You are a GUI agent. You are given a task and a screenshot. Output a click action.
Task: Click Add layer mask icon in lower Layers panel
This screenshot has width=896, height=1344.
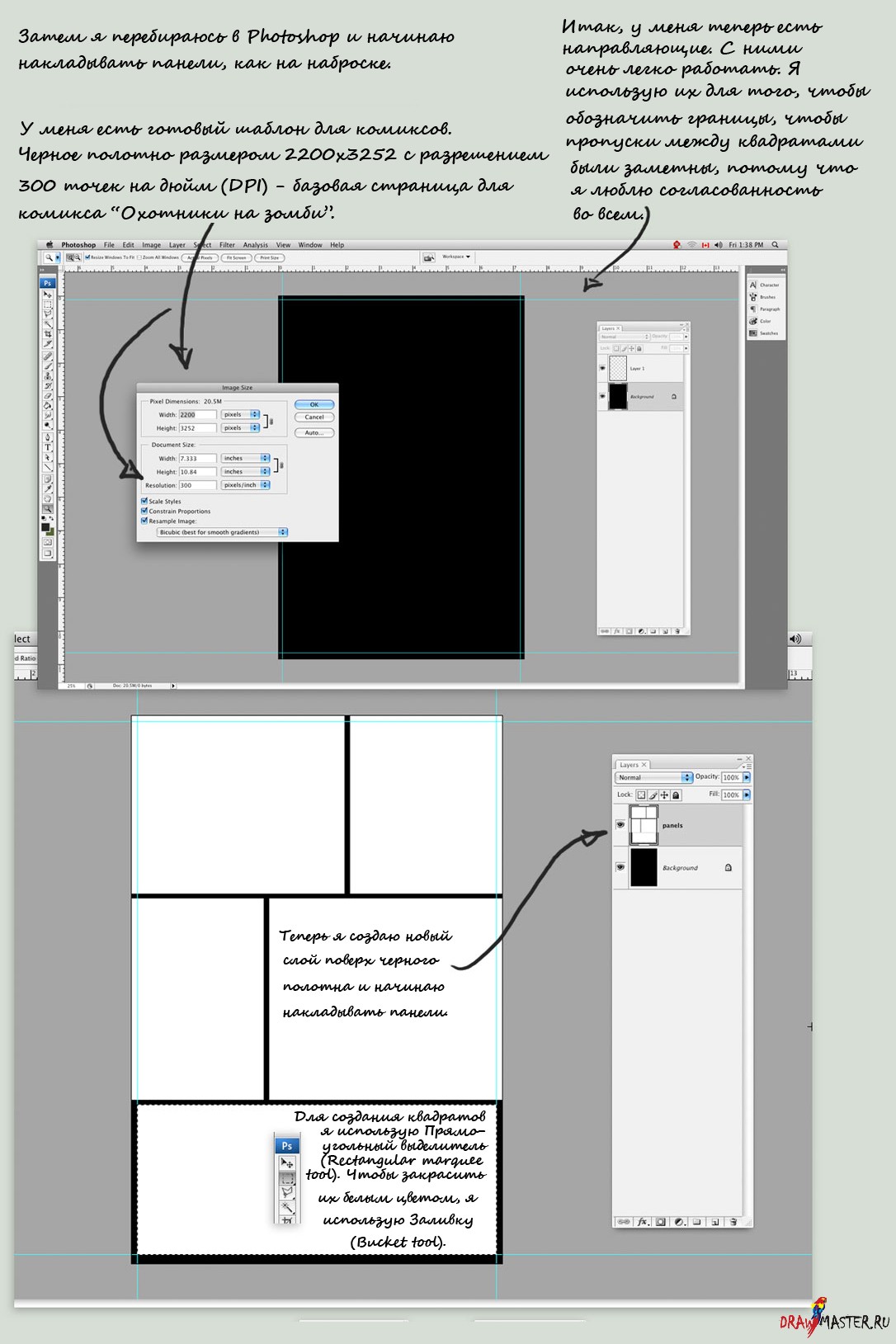pos(660,1222)
